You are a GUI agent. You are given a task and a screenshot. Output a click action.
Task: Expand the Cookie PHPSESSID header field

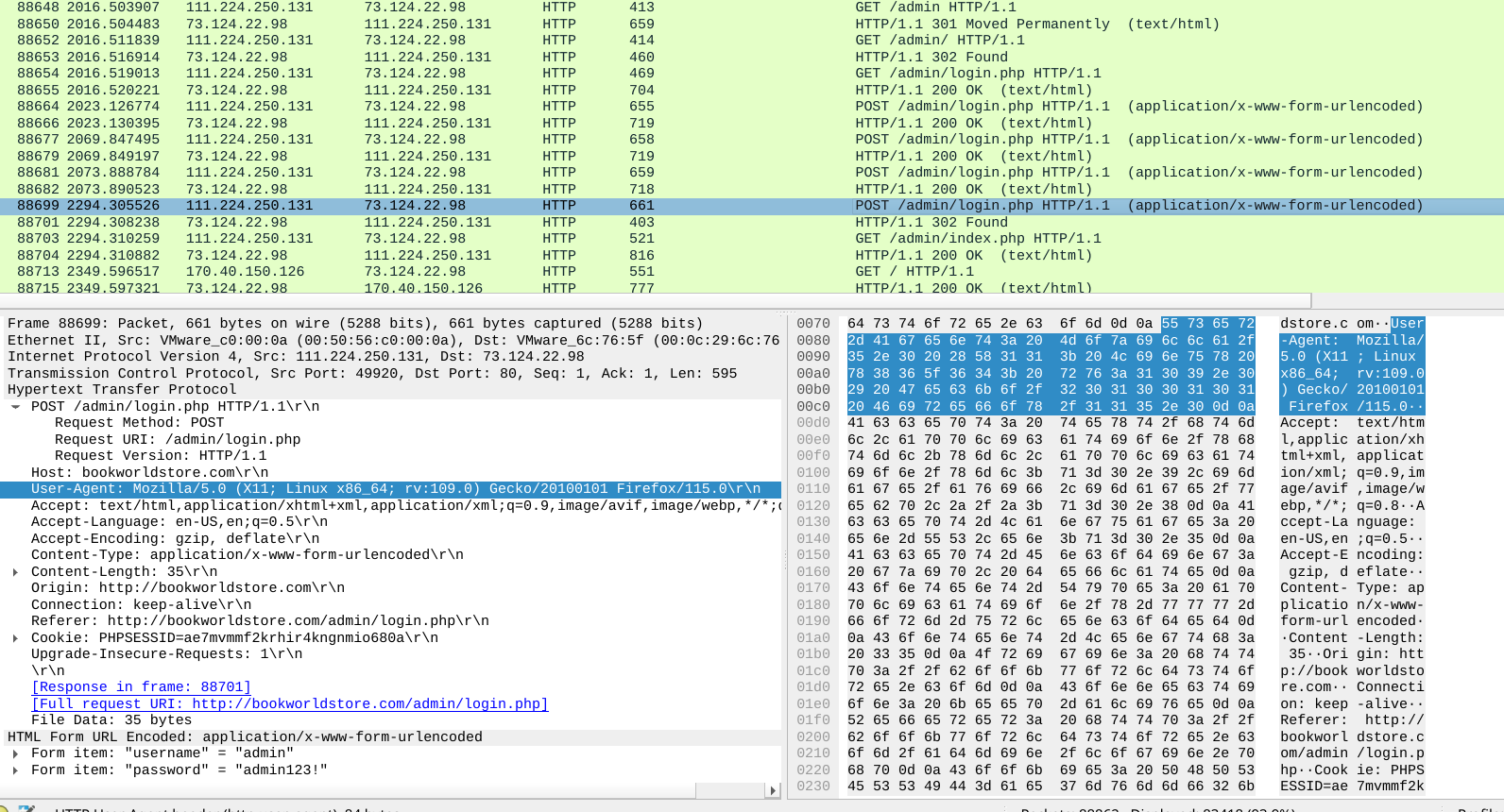point(15,638)
